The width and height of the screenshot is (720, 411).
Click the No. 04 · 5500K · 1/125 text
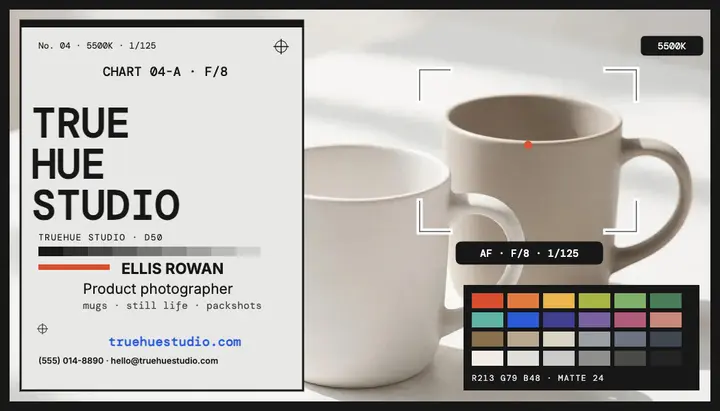(97, 45)
